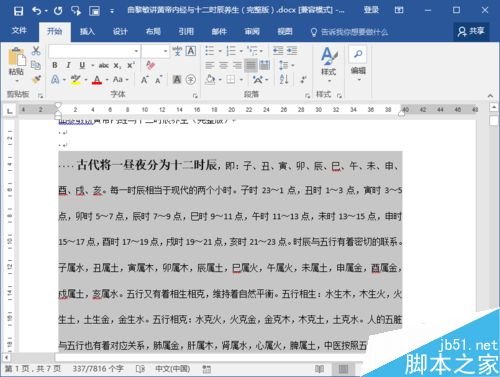The height and width of the screenshot is (377, 500).
Task: Switch to the References tab
Action: pos(186,32)
